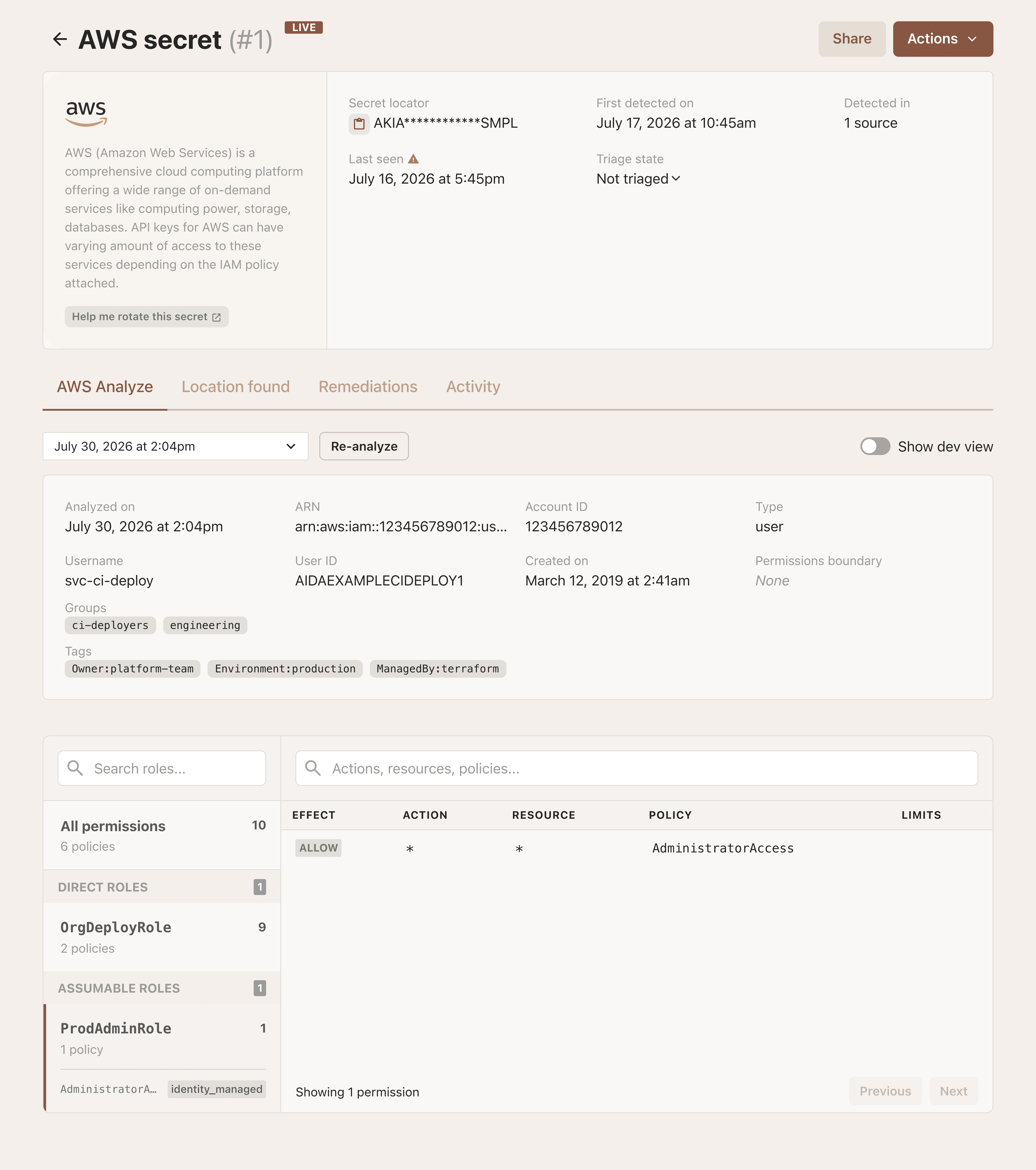The width and height of the screenshot is (1036, 1170).
Task: Click the Re-analyze button
Action: pos(364,446)
